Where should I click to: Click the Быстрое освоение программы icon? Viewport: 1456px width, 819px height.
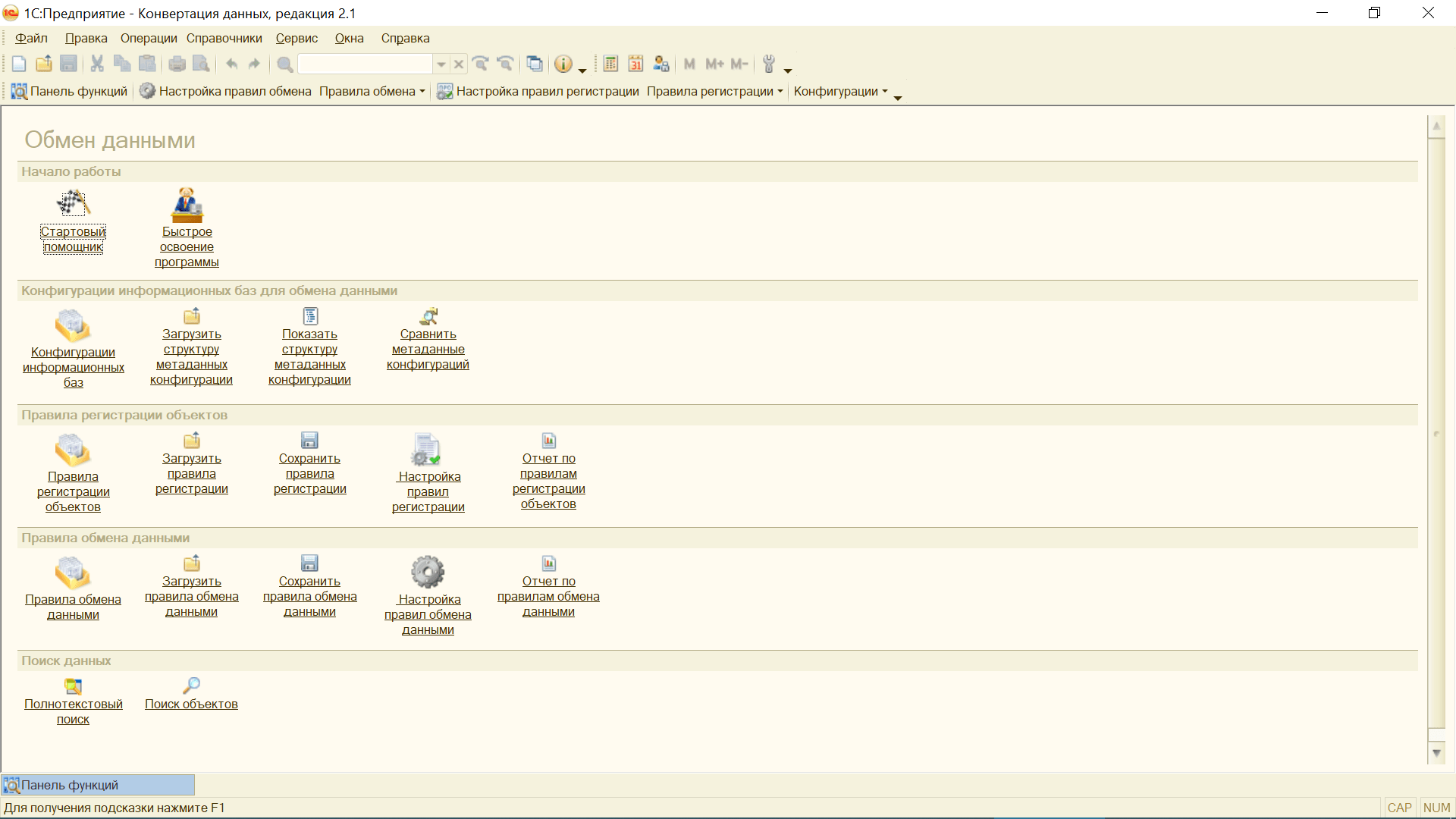(x=187, y=204)
